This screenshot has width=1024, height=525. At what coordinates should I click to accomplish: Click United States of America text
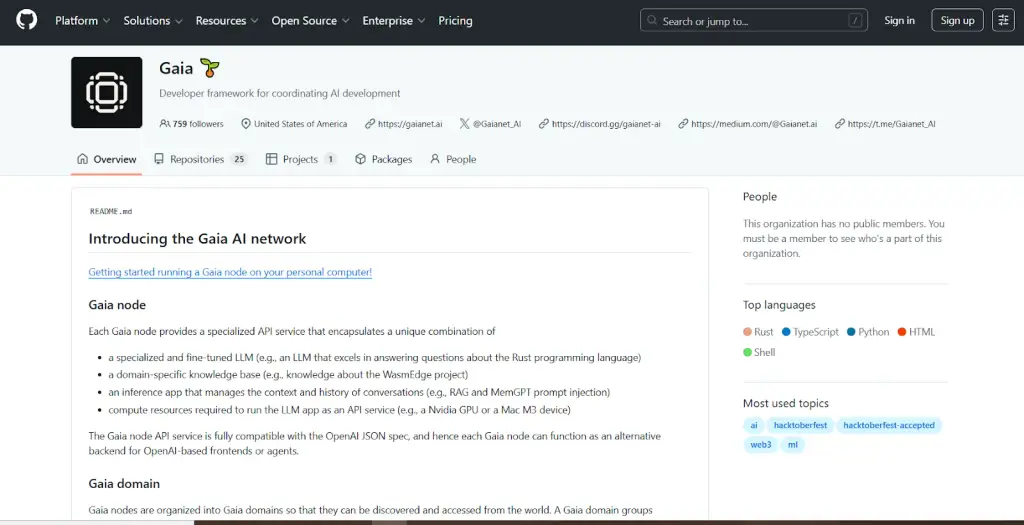(300, 124)
